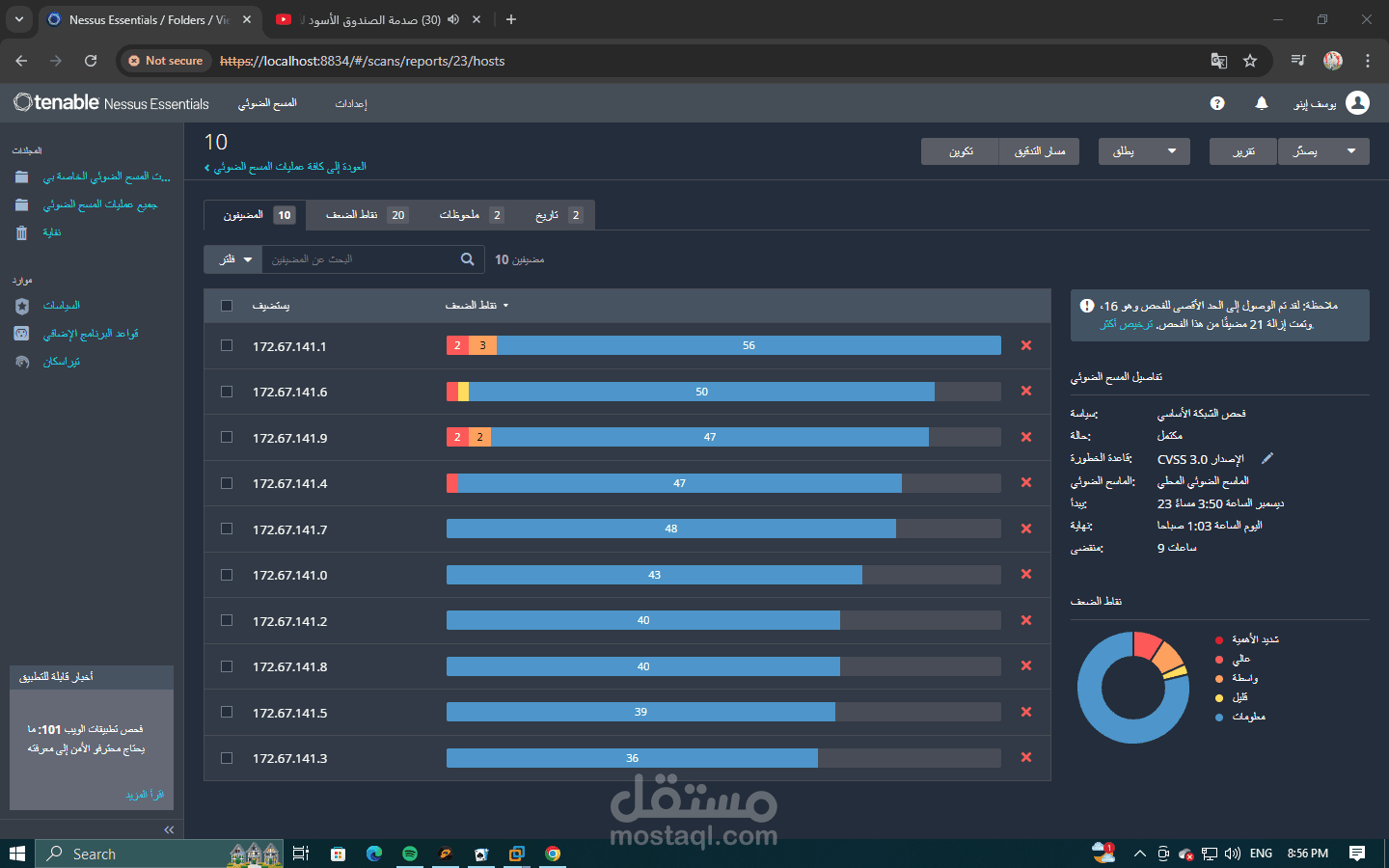This screenshot has height=868, width=1389.
Task: Click the Info blue legend dot
Action: (x=1219, y=717)
